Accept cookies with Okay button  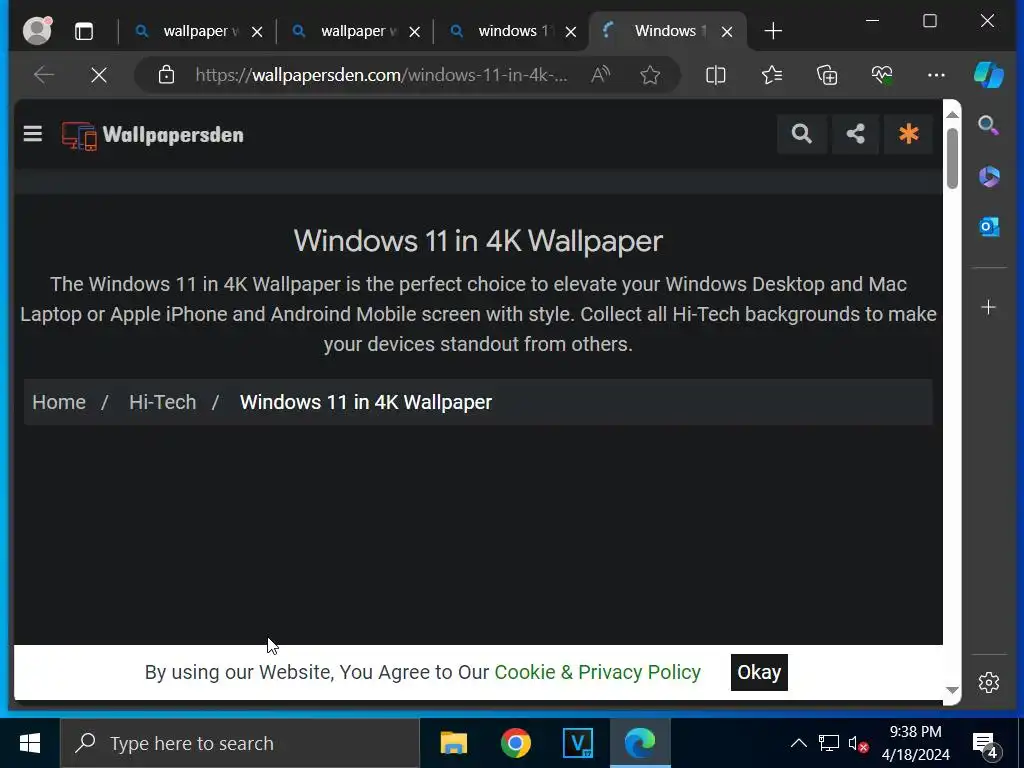(x=759, y=672)
